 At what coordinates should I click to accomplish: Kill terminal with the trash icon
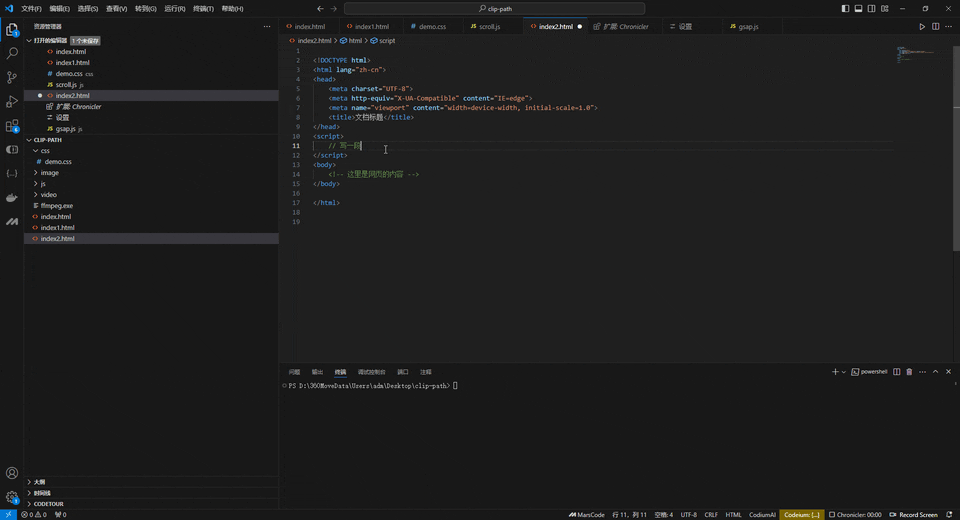click(x=909, y=372)
